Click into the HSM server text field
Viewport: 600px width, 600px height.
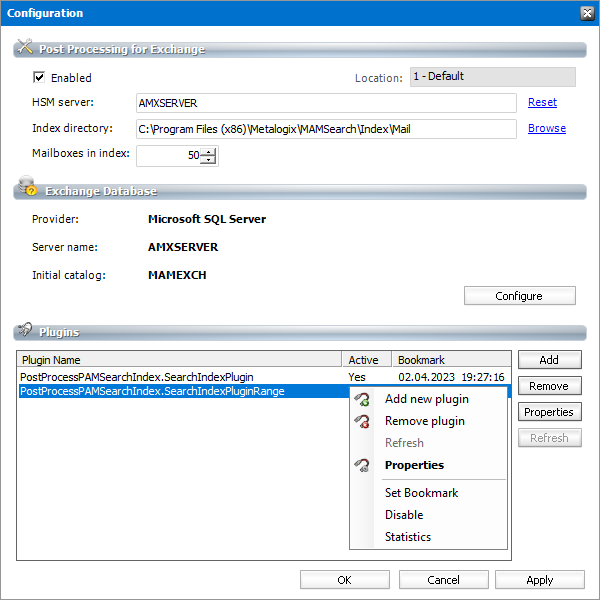click(x=326, y=103)
